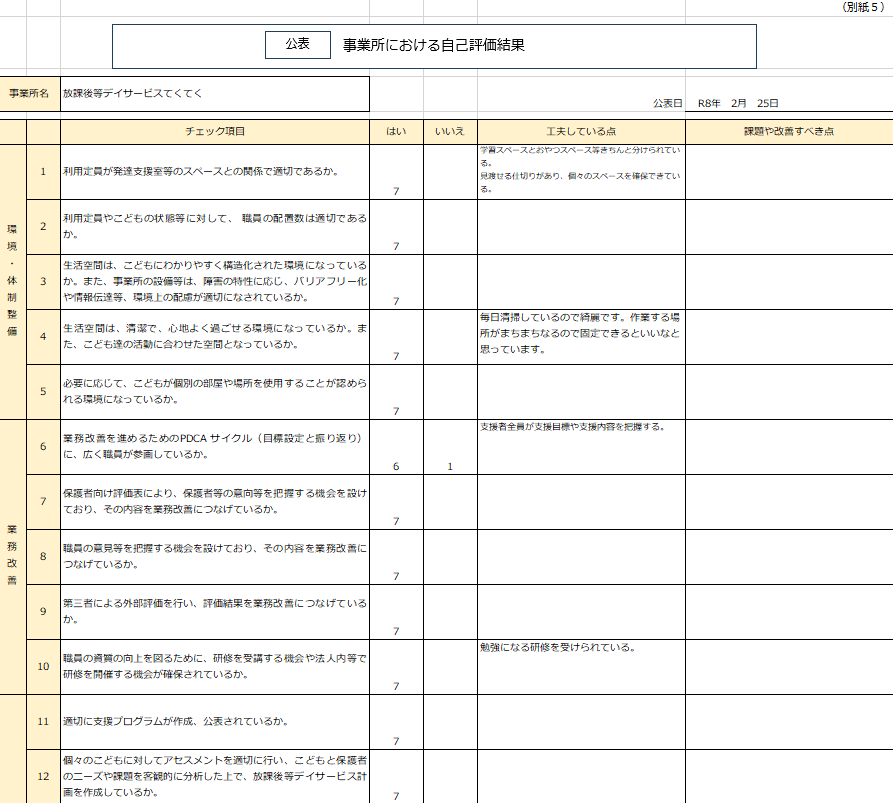Screen dimensions: 893x803
Task: Select the PDCA サイクル question in row 6
Action: [x=214, y=446]
